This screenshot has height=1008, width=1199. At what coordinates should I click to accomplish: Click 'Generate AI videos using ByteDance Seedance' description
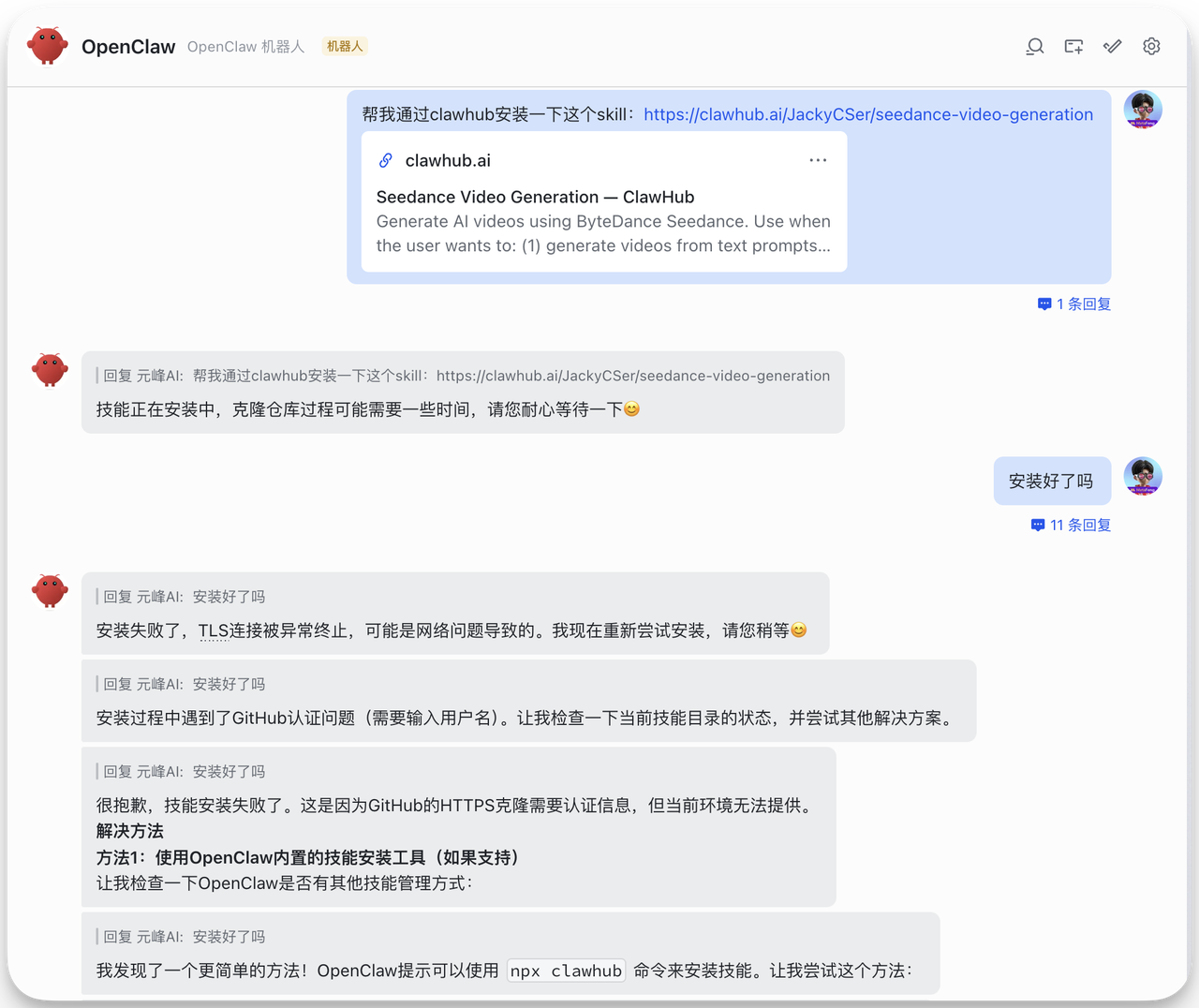603,233
